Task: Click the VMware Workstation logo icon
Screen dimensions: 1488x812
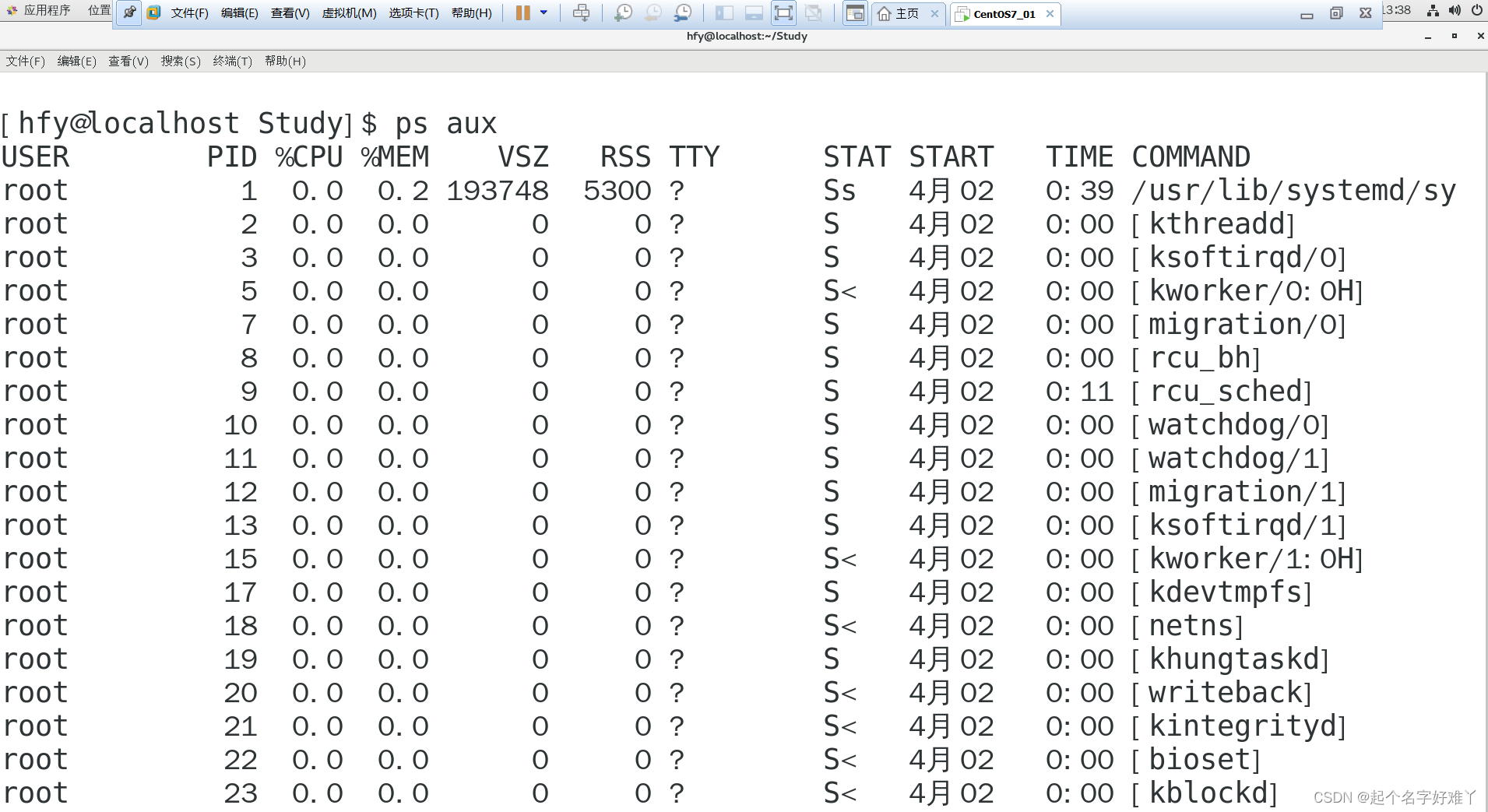Action: [x=153, y=12]
